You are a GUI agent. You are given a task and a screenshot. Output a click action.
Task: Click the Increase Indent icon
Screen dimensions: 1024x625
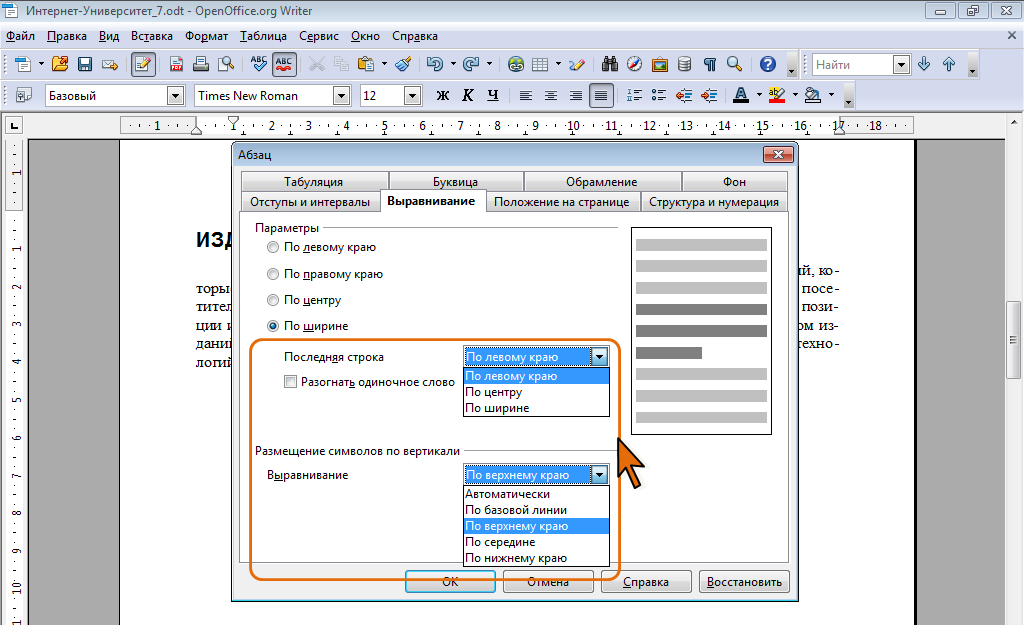click(x=709, y=96)
